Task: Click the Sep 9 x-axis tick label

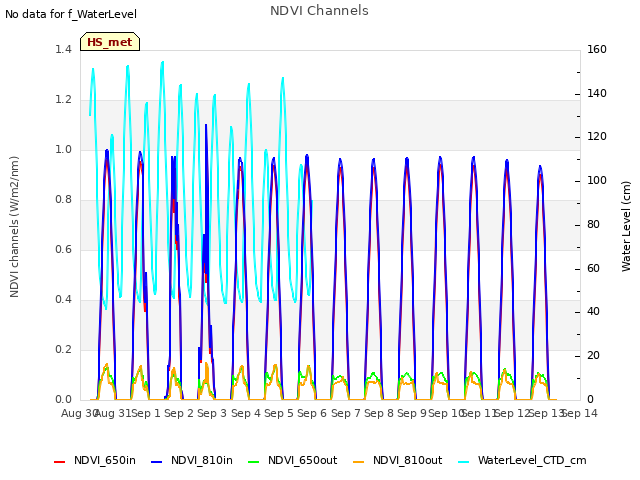Action: [412, 413]
